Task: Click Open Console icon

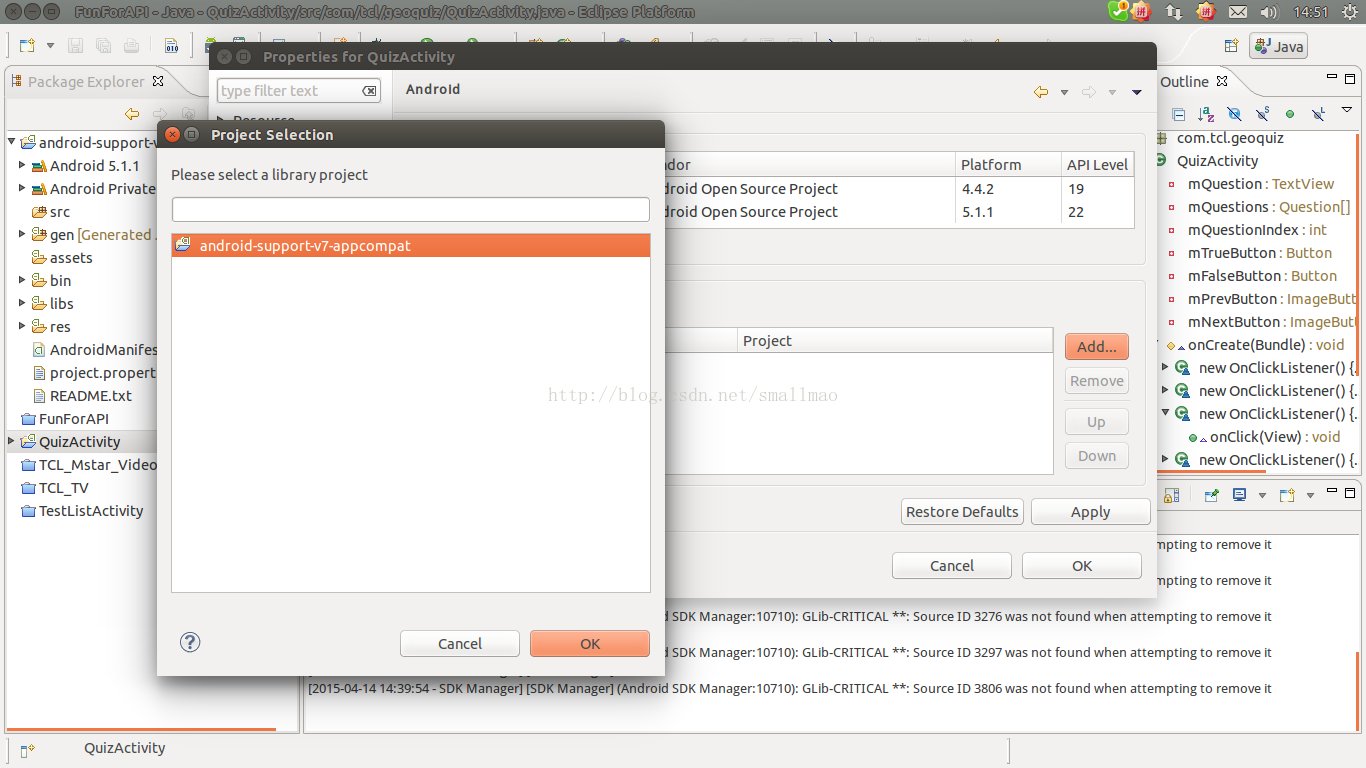Action: [1286, 495]
